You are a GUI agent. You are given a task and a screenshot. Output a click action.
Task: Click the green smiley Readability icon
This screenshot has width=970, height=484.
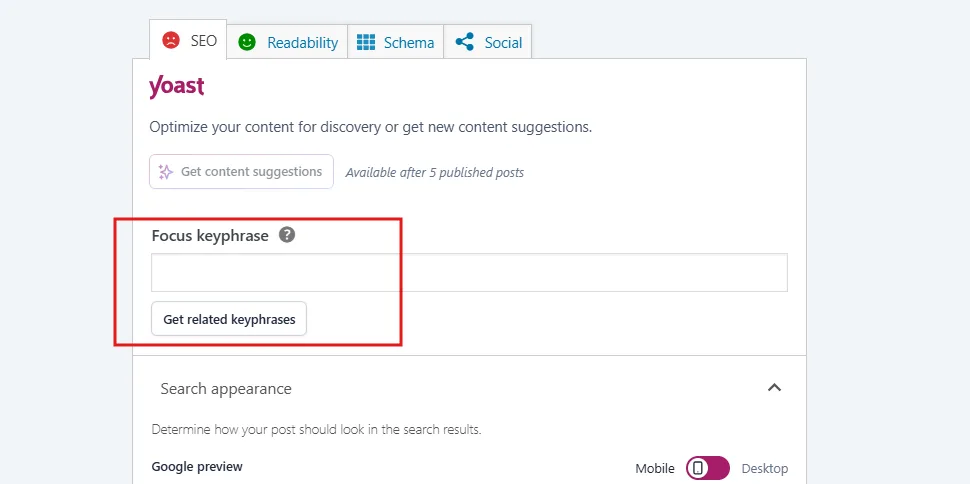[247, 43]
